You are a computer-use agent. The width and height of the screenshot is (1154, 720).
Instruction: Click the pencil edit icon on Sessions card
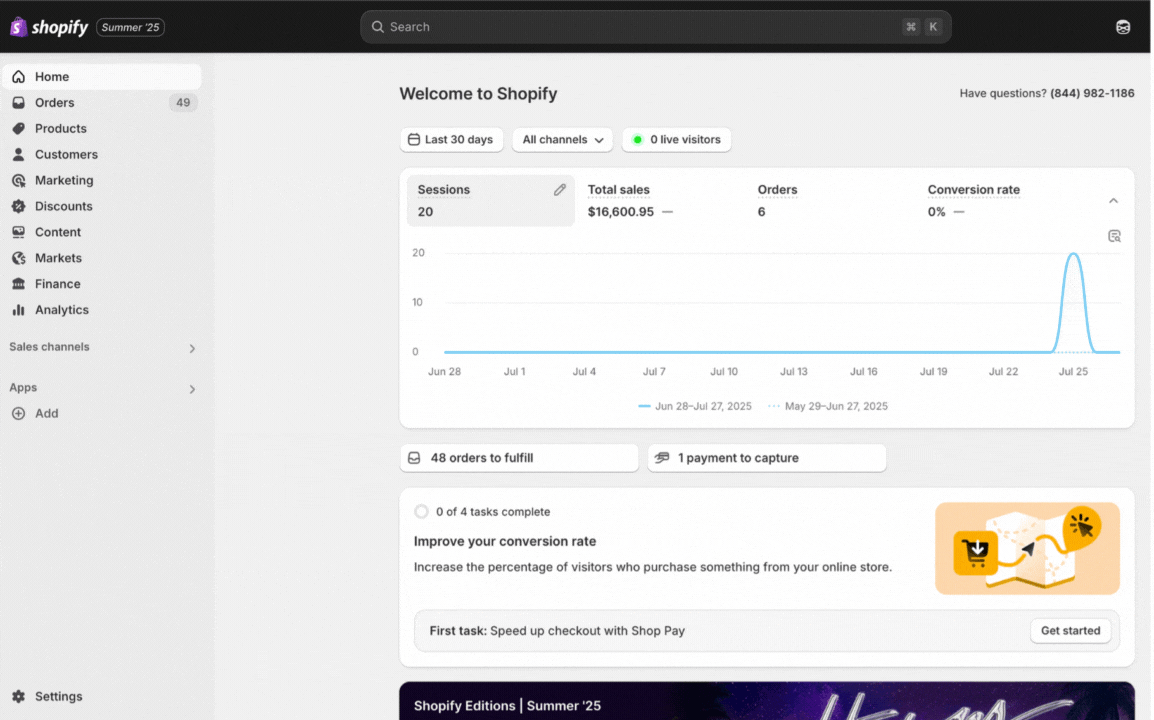click(560, 190)
